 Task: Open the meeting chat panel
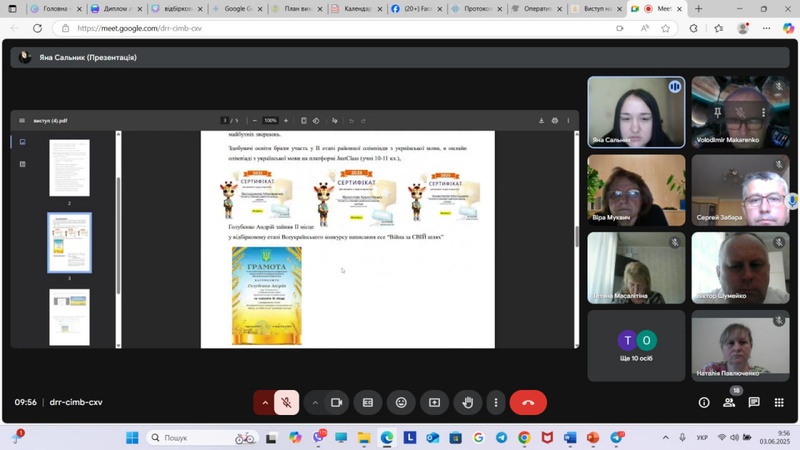tap(754, 402)
